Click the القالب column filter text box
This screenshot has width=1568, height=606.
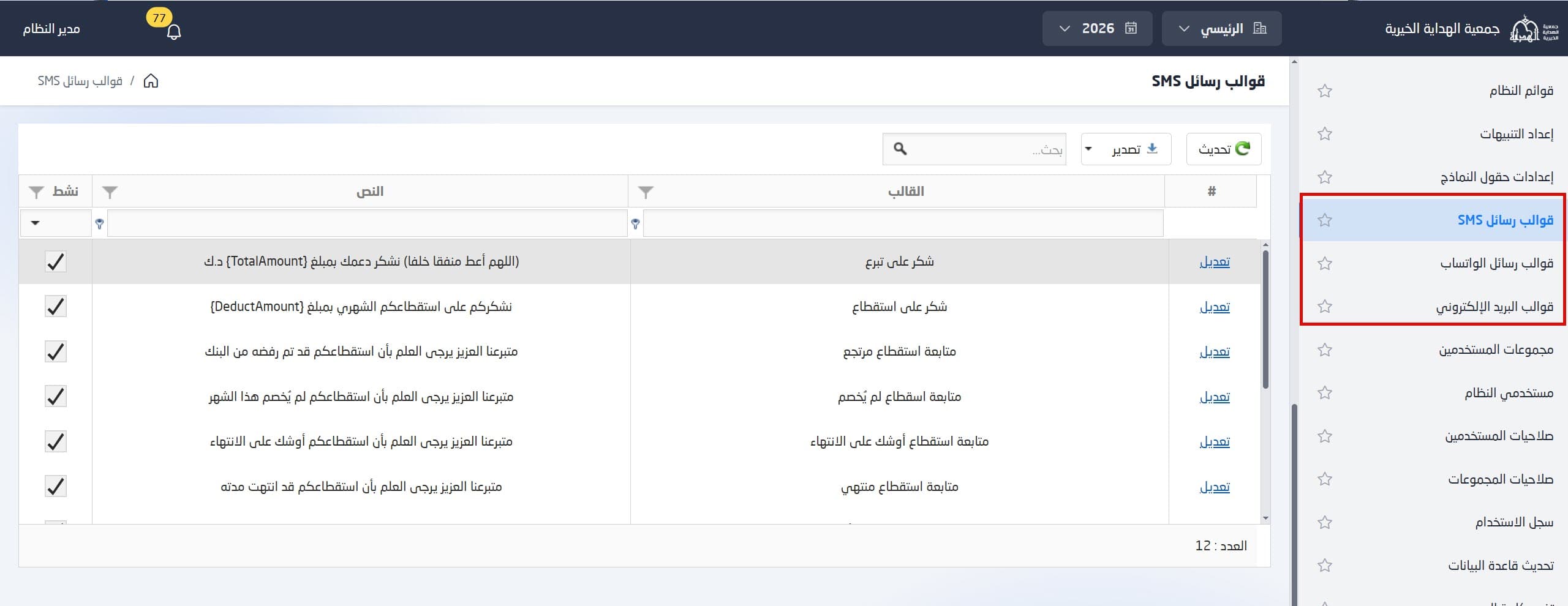(903, 223)
